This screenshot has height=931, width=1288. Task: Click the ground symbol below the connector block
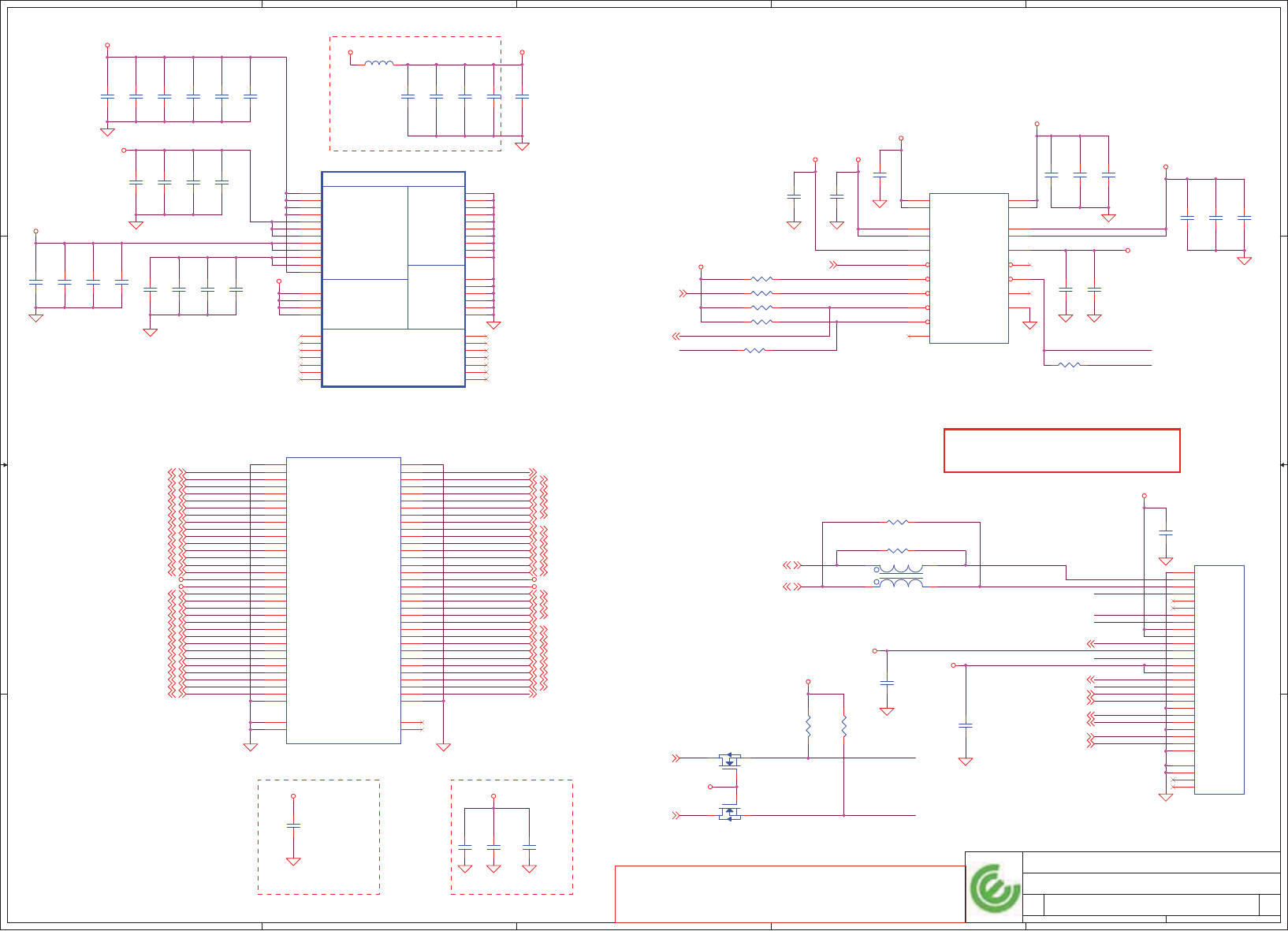tap(1166, 798)
